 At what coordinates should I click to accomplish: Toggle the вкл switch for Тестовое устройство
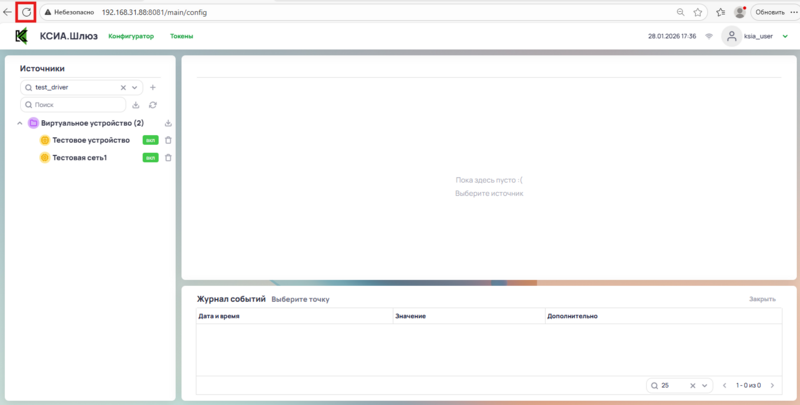[150, 140]
